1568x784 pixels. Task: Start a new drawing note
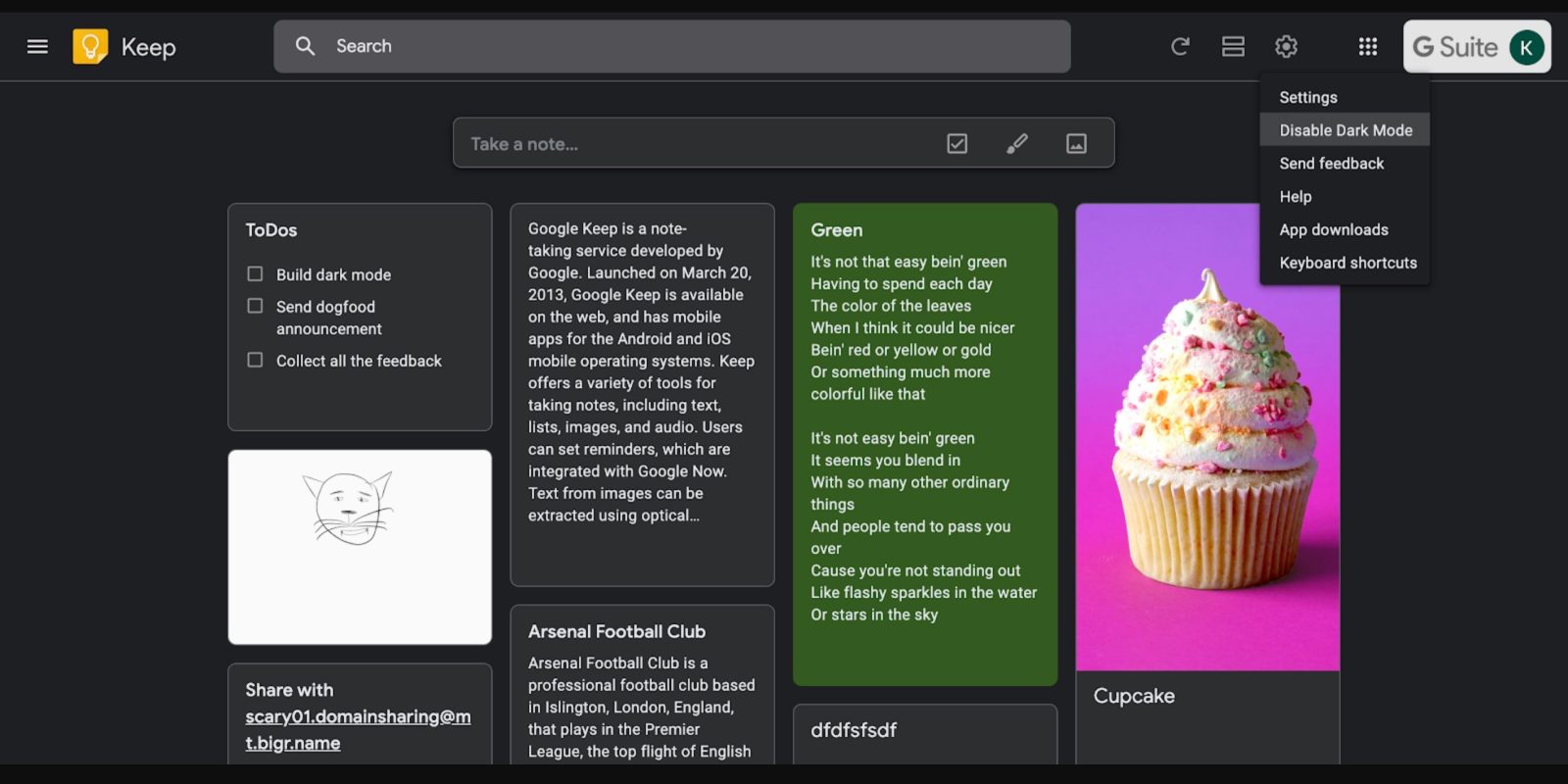click(x=1017, y=144)
